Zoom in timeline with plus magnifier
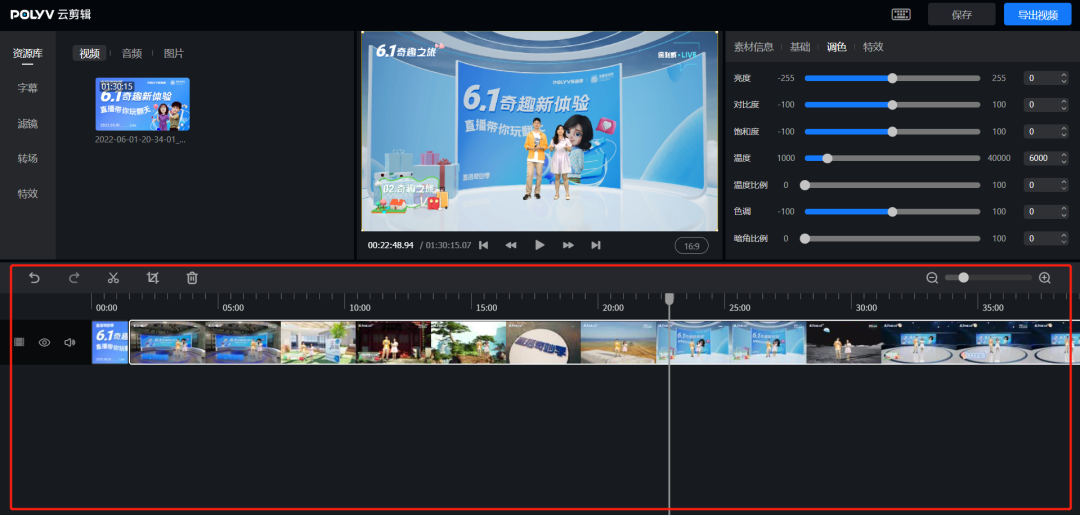Screen dimensions: 1080x515 [x=1045, y=278]
